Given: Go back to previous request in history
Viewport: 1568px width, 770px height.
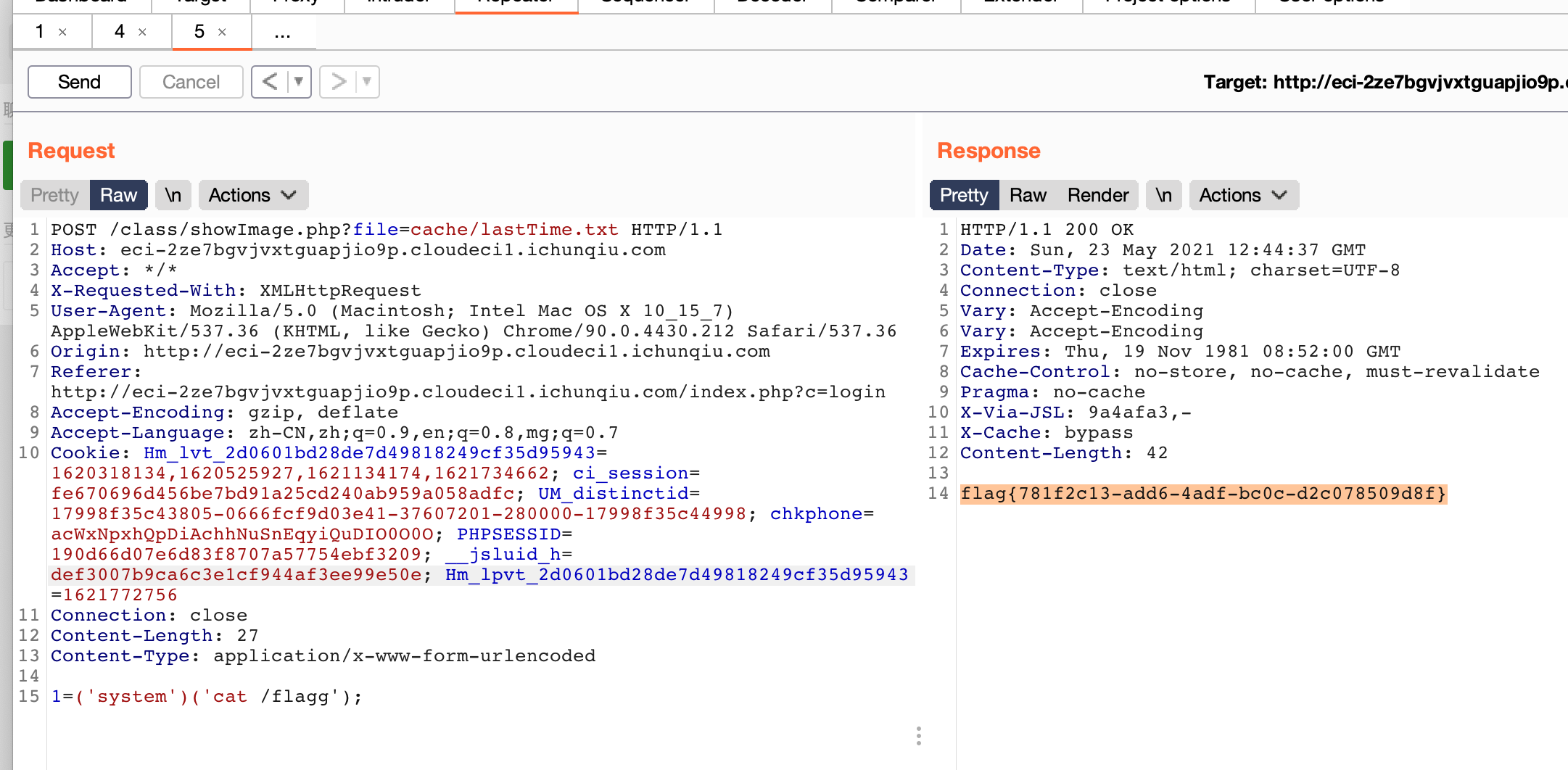Looking at the screenshot, I should (x=270, y=82).
